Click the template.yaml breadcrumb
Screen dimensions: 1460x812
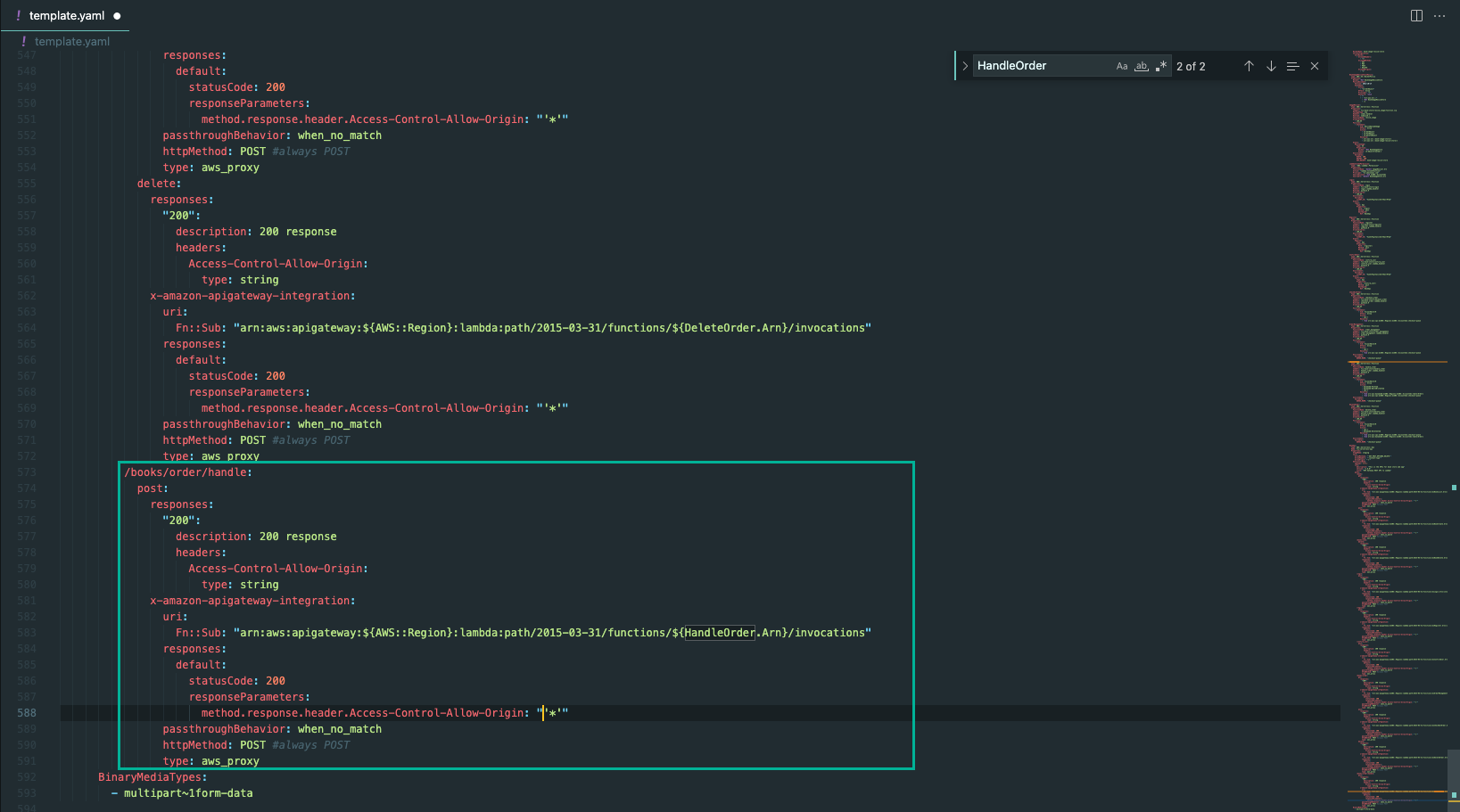point(71,42)
